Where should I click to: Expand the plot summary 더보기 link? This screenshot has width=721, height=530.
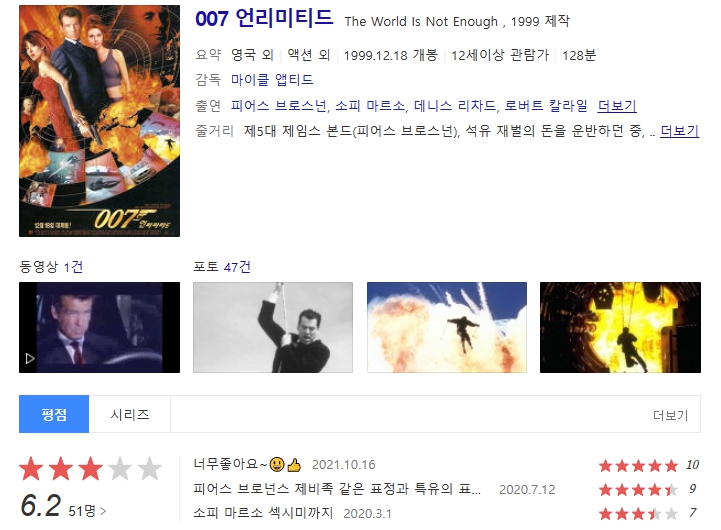point(680,131)
